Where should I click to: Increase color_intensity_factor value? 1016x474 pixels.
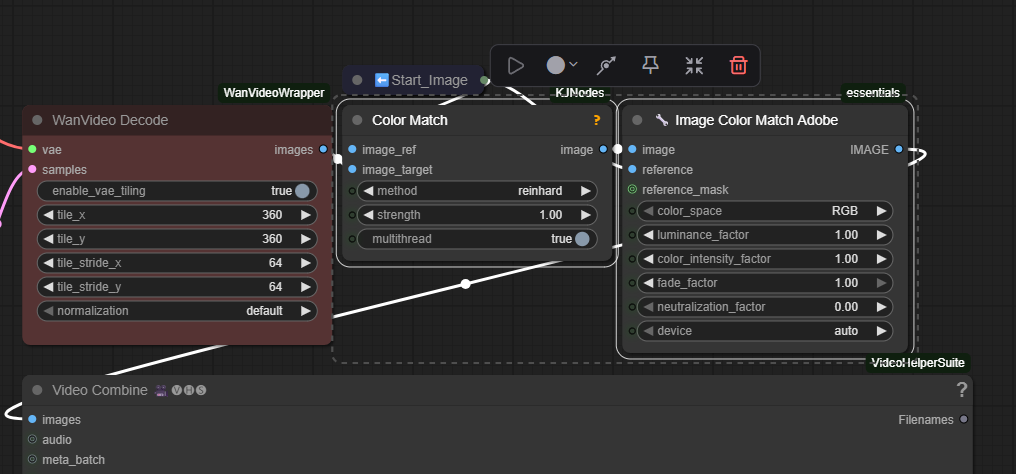click(881, 259)
